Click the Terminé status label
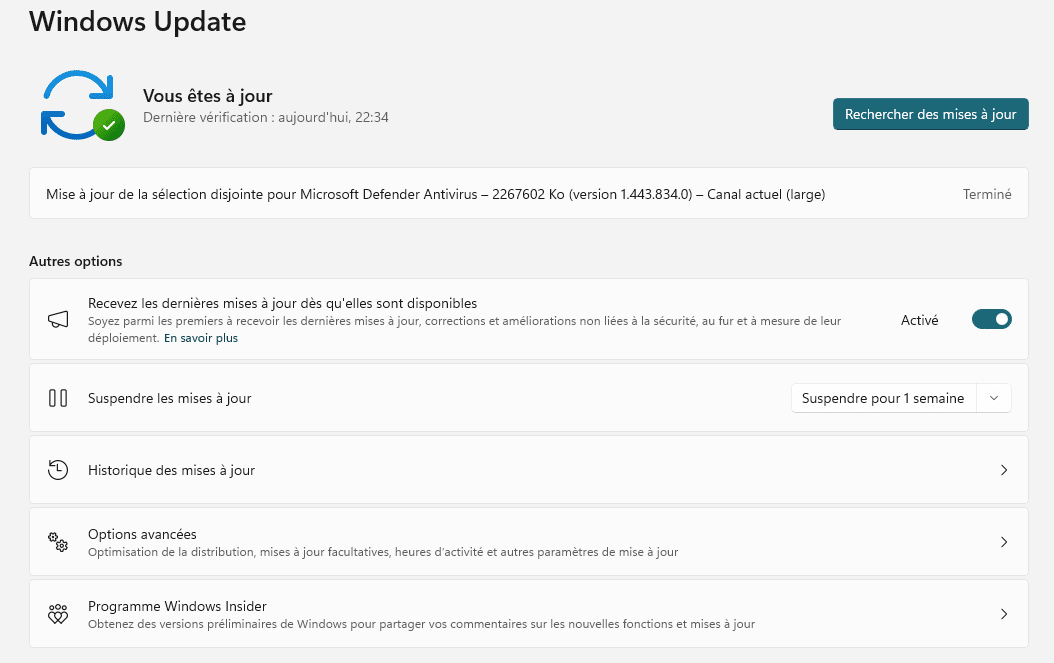Viewport: 1054px width, 663px height. pos(986,194)
